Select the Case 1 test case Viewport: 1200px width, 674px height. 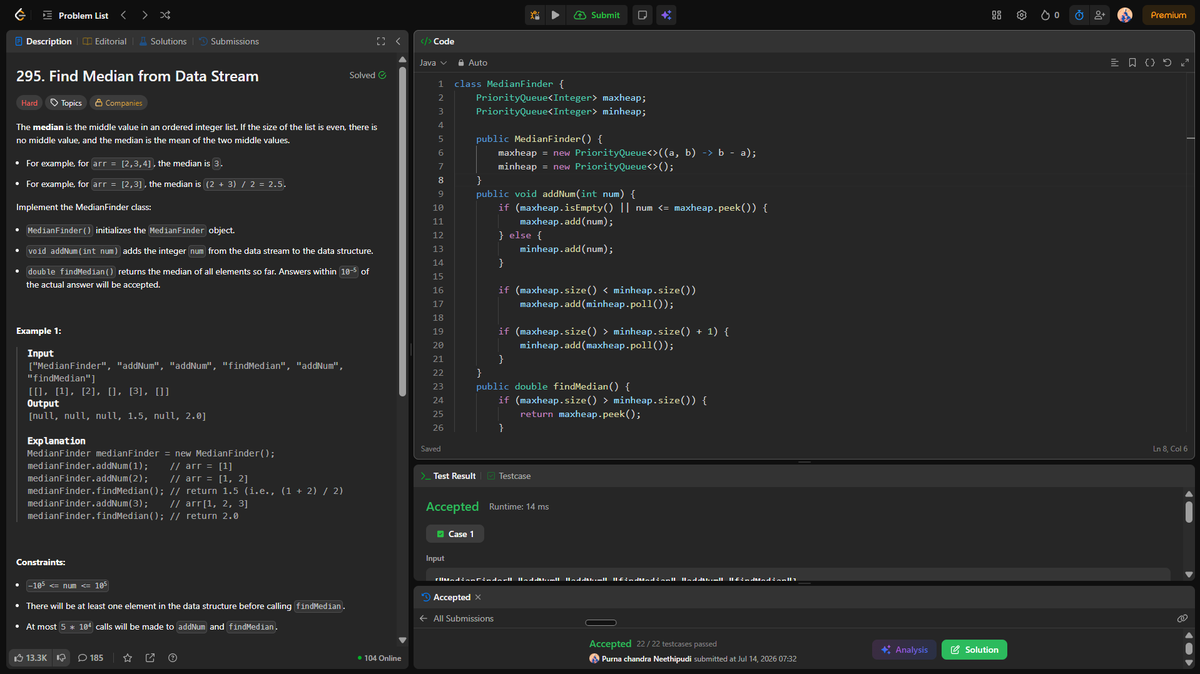pyautogui.click(x=455, y=534)
